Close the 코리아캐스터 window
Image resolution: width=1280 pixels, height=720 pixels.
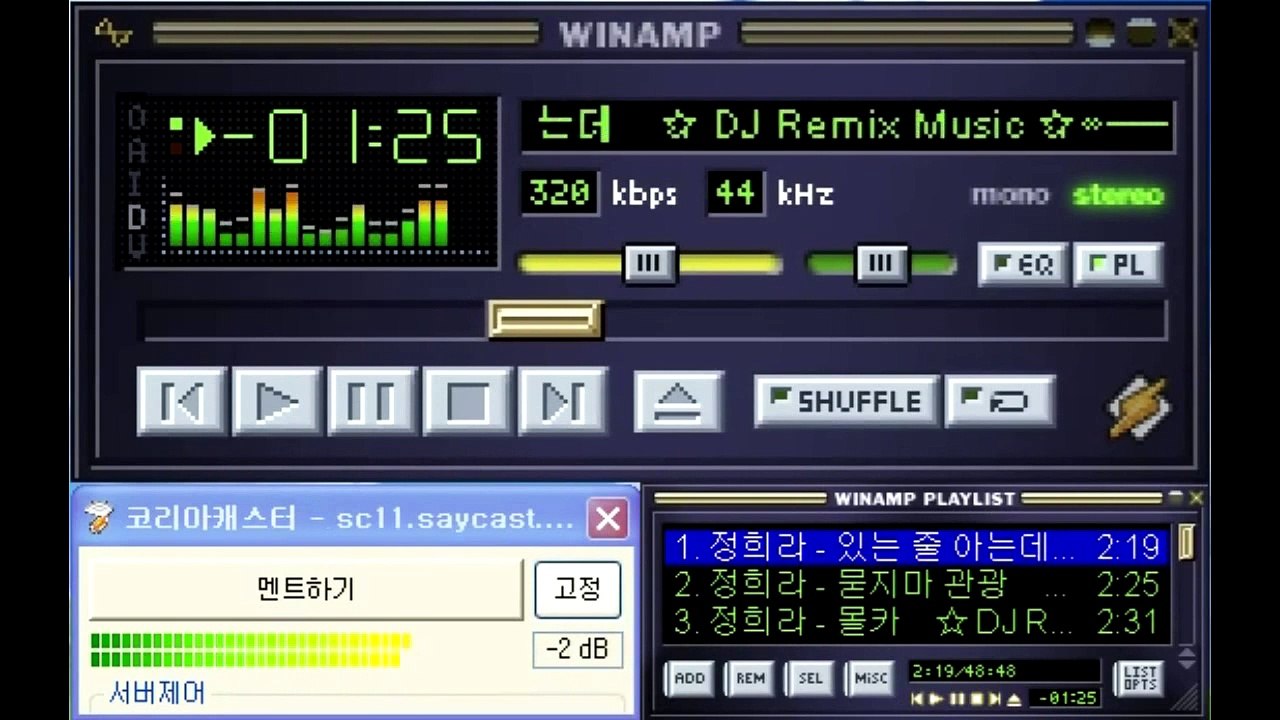pyautogui.click(x=607, y=518)
